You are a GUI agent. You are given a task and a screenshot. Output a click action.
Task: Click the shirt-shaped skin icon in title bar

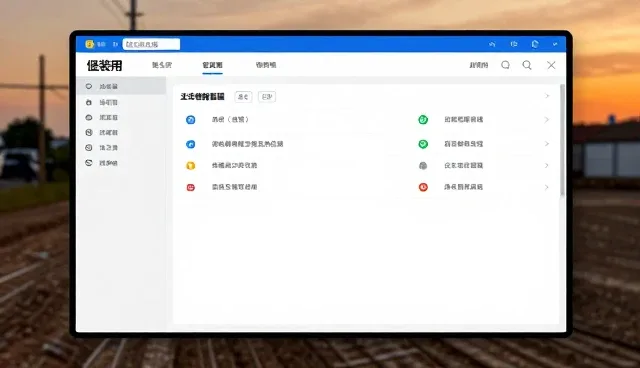(535, 44)
